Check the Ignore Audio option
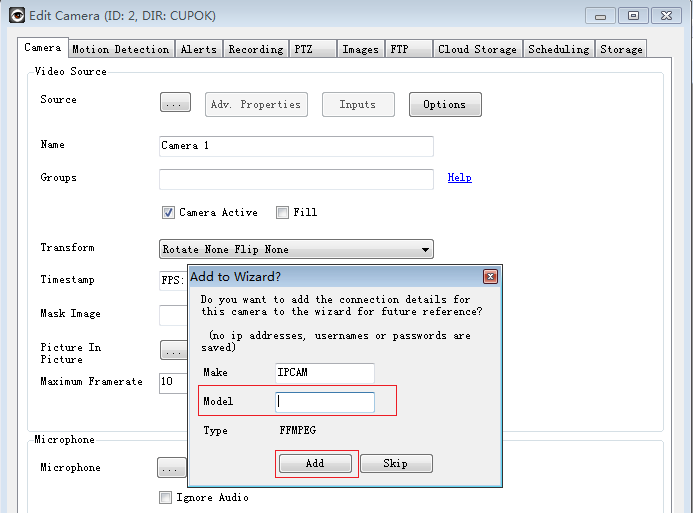693x513 pixels. (x=166, y=497)
